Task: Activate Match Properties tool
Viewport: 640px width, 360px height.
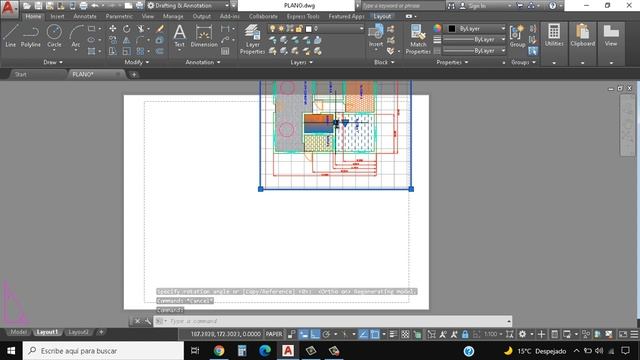Action: (418, 39)
